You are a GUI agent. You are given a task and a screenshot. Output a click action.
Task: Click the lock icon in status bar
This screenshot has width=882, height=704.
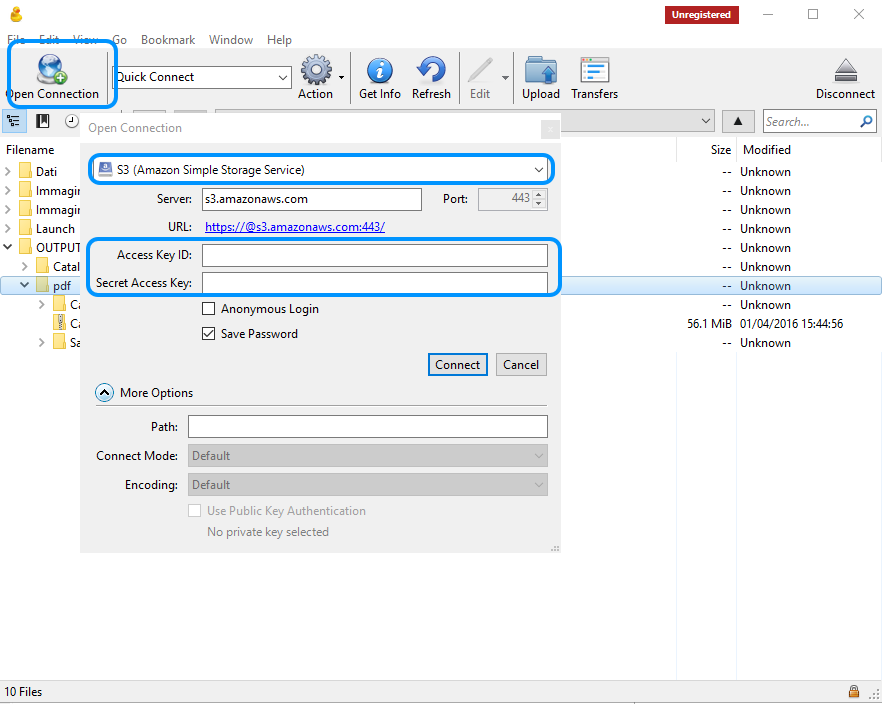point(853,691)
